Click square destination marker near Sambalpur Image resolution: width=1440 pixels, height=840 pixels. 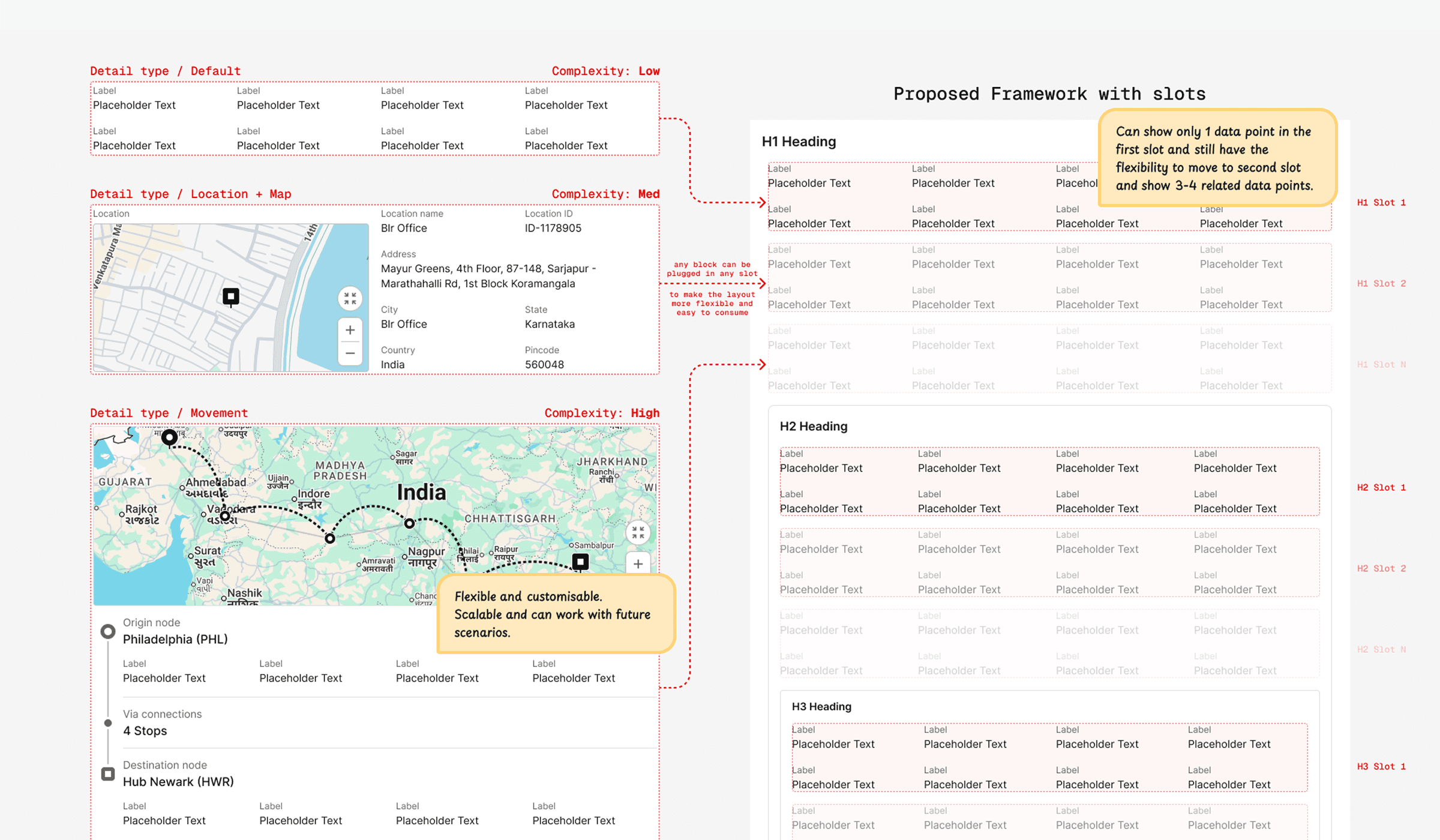pos(580,562)
